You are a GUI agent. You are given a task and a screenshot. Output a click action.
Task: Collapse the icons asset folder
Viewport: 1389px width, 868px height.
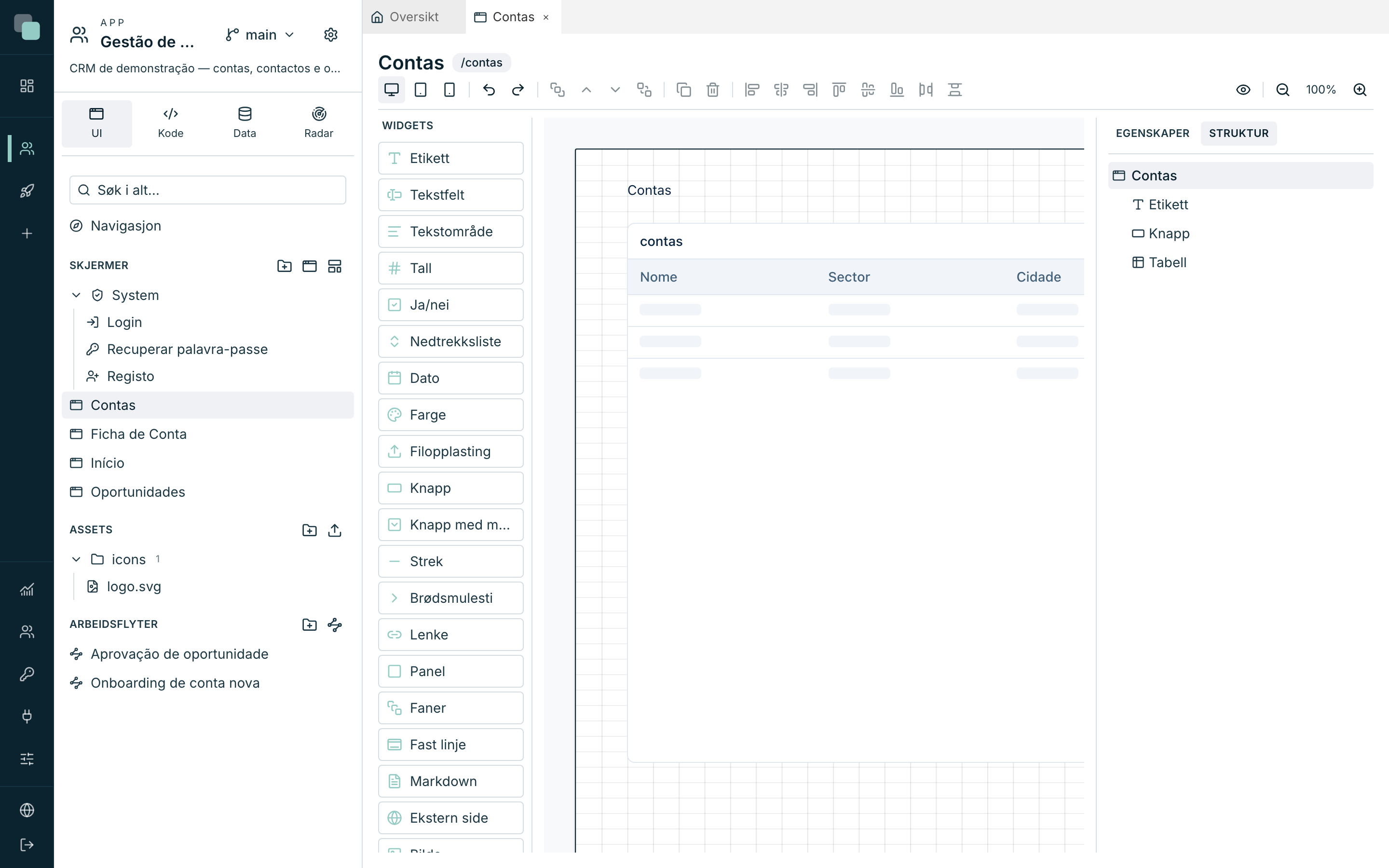(x=76, y=559)
